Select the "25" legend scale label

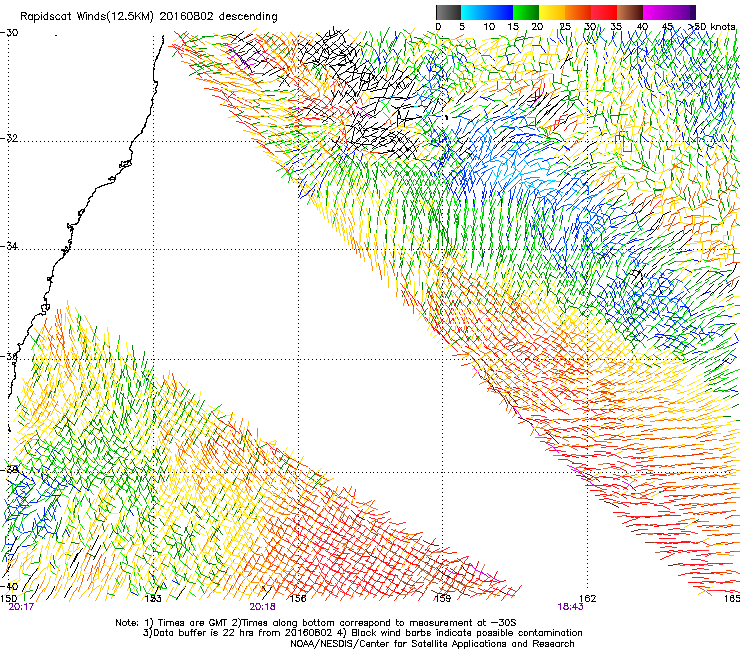(565, 27)
